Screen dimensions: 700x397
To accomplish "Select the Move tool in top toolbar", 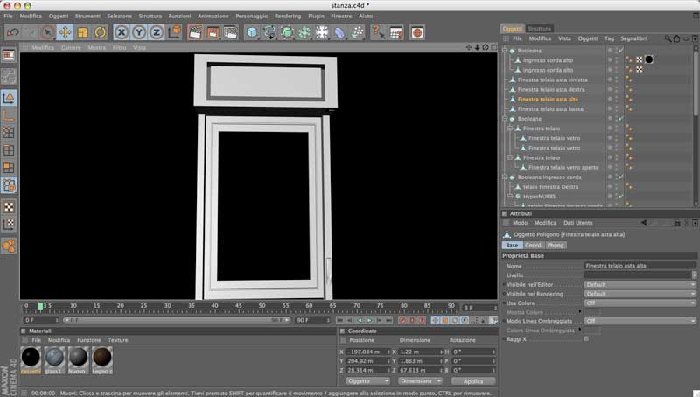I will (65, 32).
